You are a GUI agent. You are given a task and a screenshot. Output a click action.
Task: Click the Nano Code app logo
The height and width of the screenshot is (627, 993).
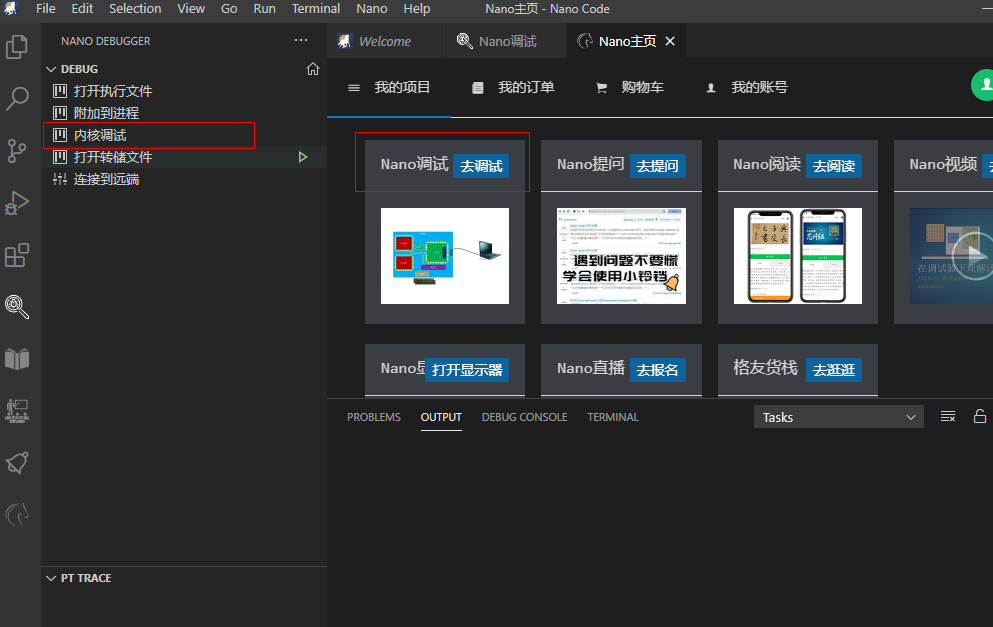click(x=11, y=8)
